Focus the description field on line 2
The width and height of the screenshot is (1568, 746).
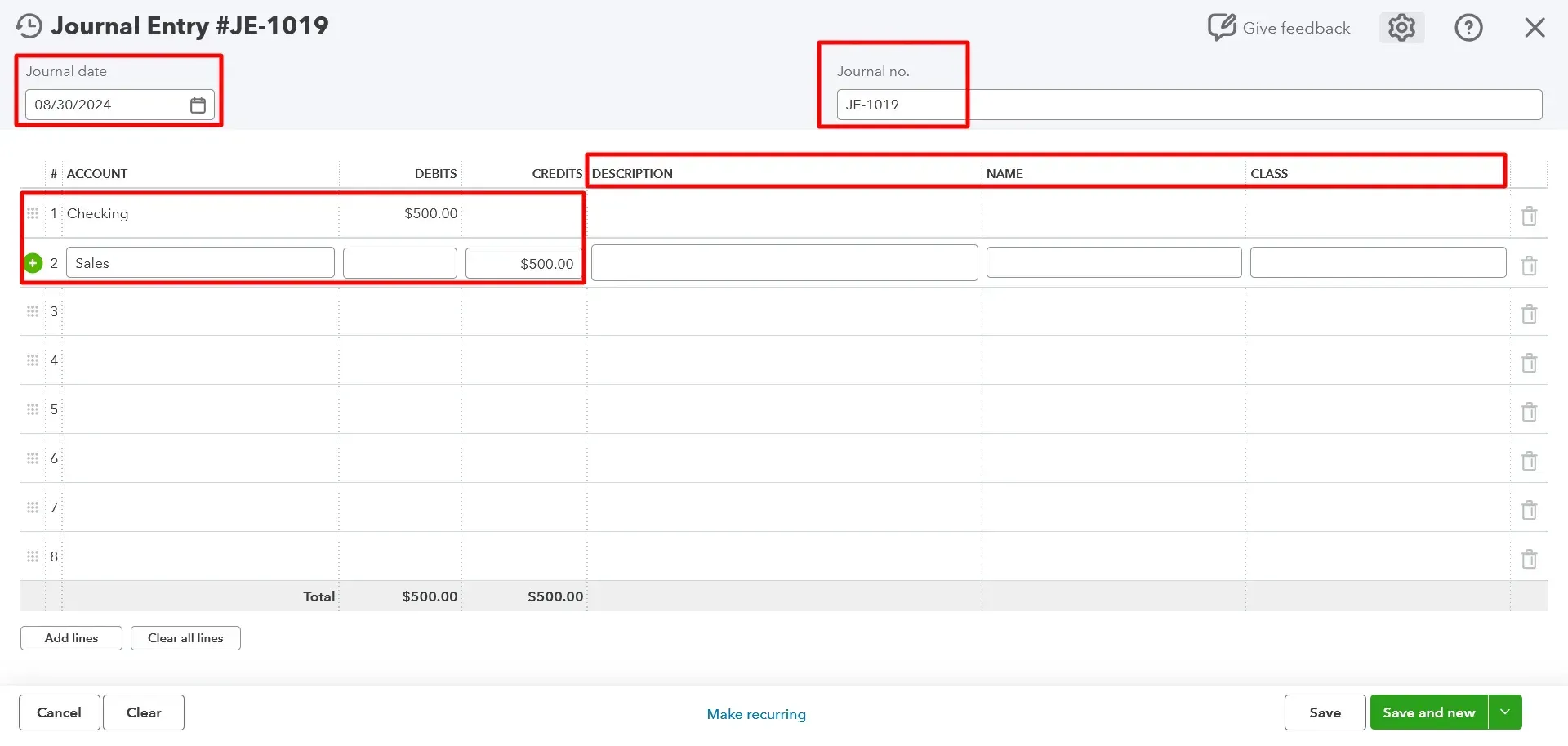point(784,263)
